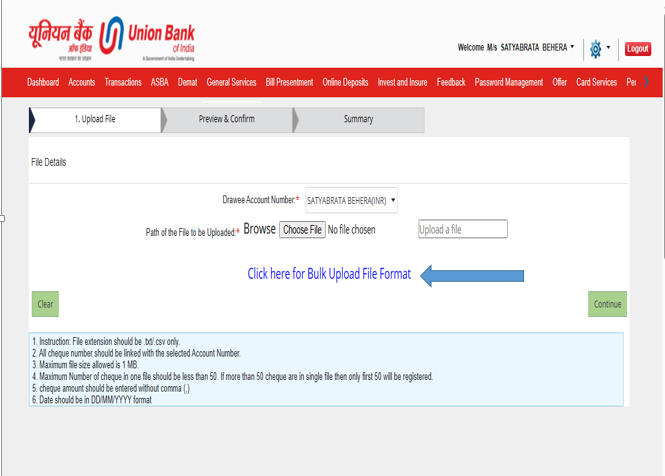Select General Services in the navigation bar
This screenshot has height=476, width=665.
coord(231,83)
